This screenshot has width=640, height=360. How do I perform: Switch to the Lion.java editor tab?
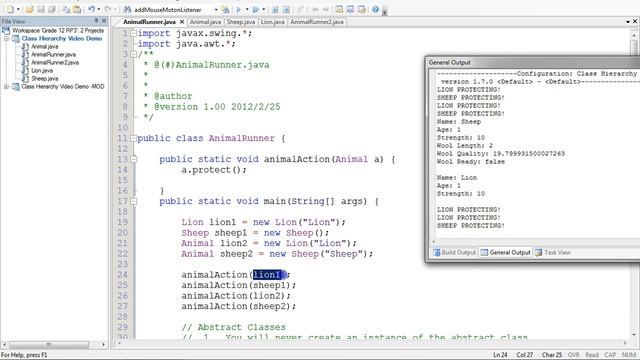coord(273,22)
